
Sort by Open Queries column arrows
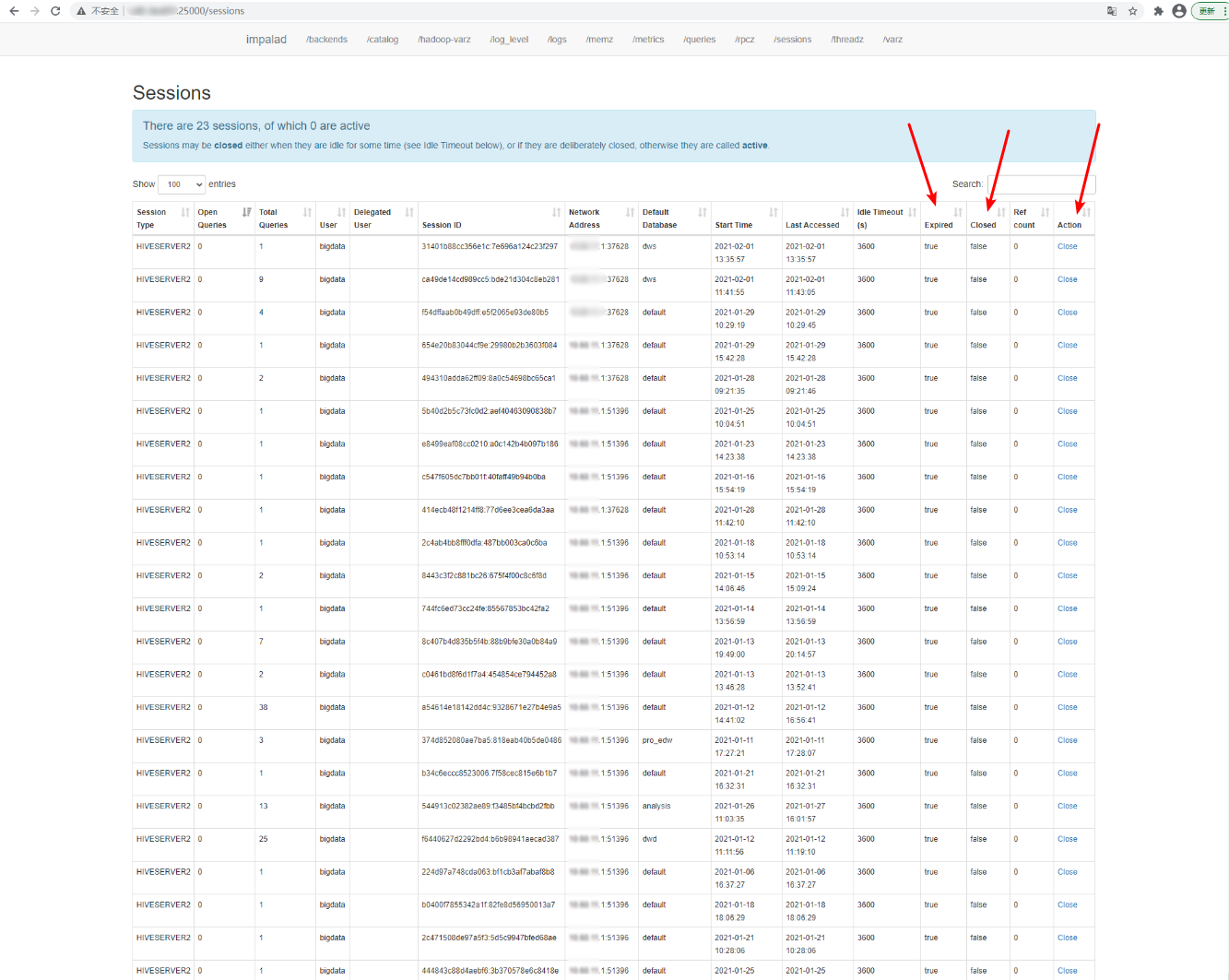pos(247,212)
